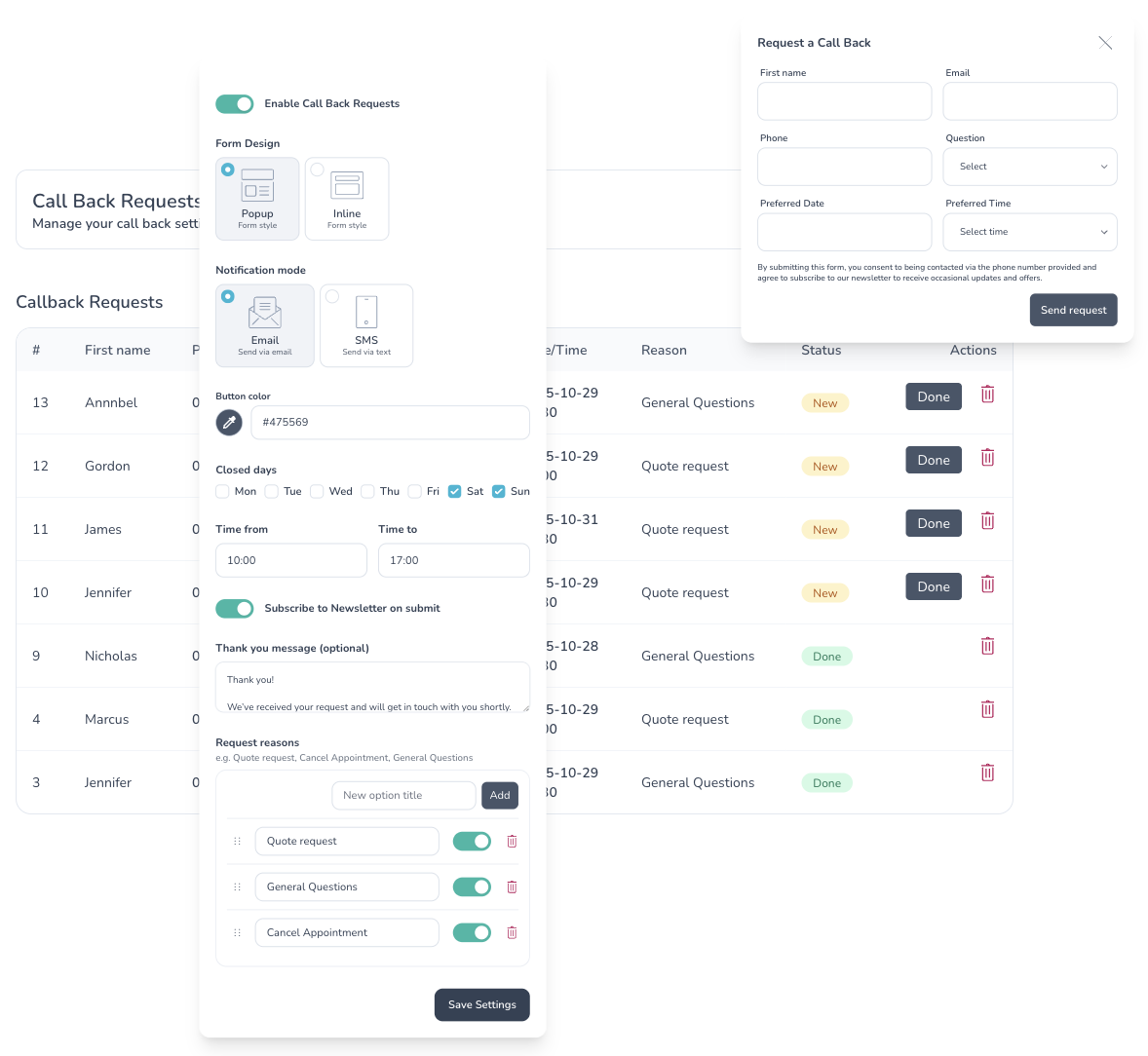Edit the Quote request reason title
Viewport: 1148px width, 1056px height.
tap(347, 842)
